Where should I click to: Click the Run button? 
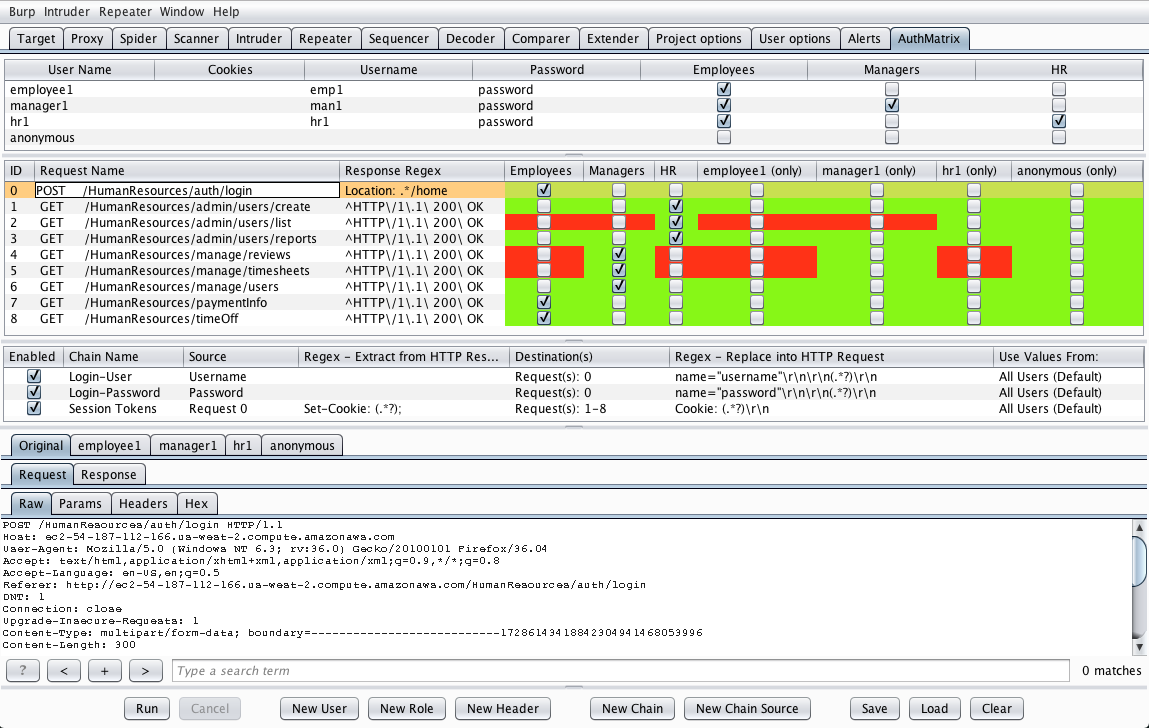point(147,708)
